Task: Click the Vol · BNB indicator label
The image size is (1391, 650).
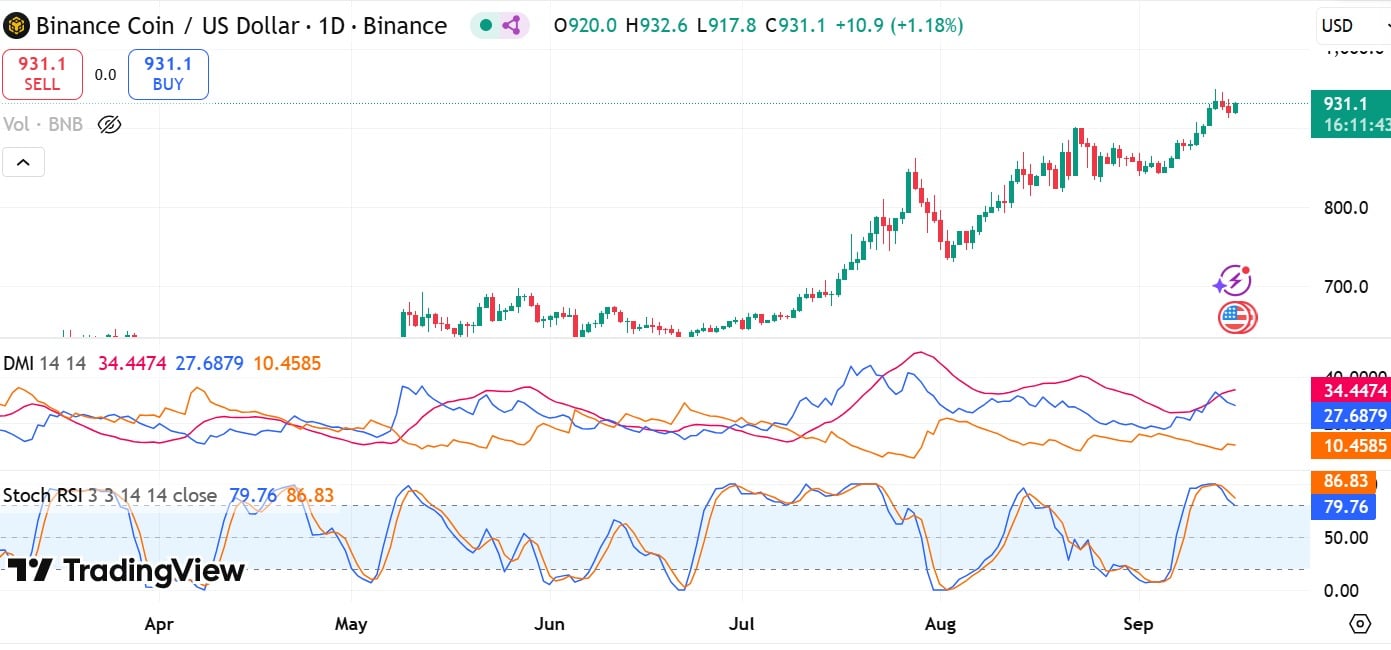Action: (44, 125)
